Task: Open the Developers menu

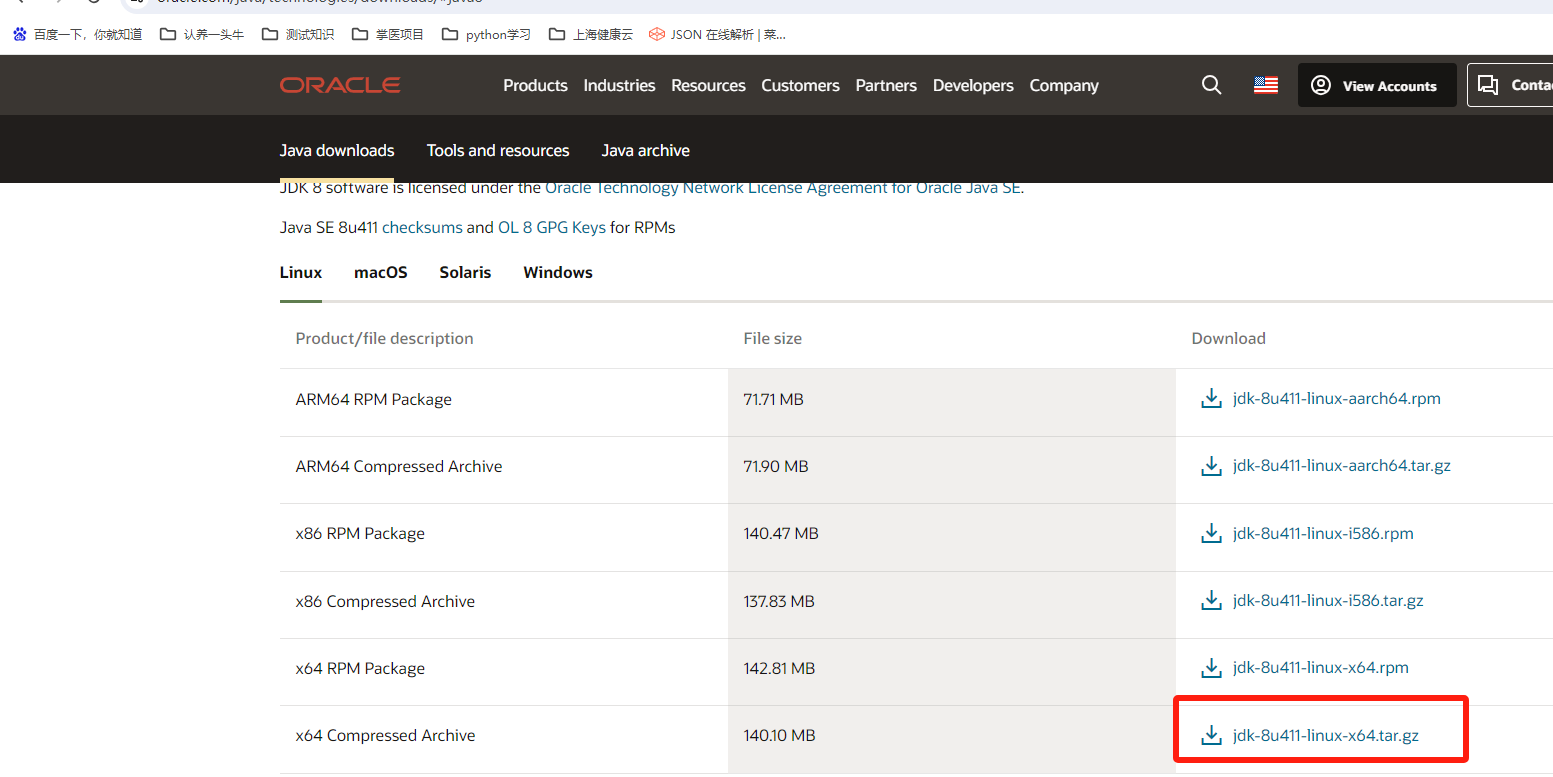Action: click(x=973, y=86)
